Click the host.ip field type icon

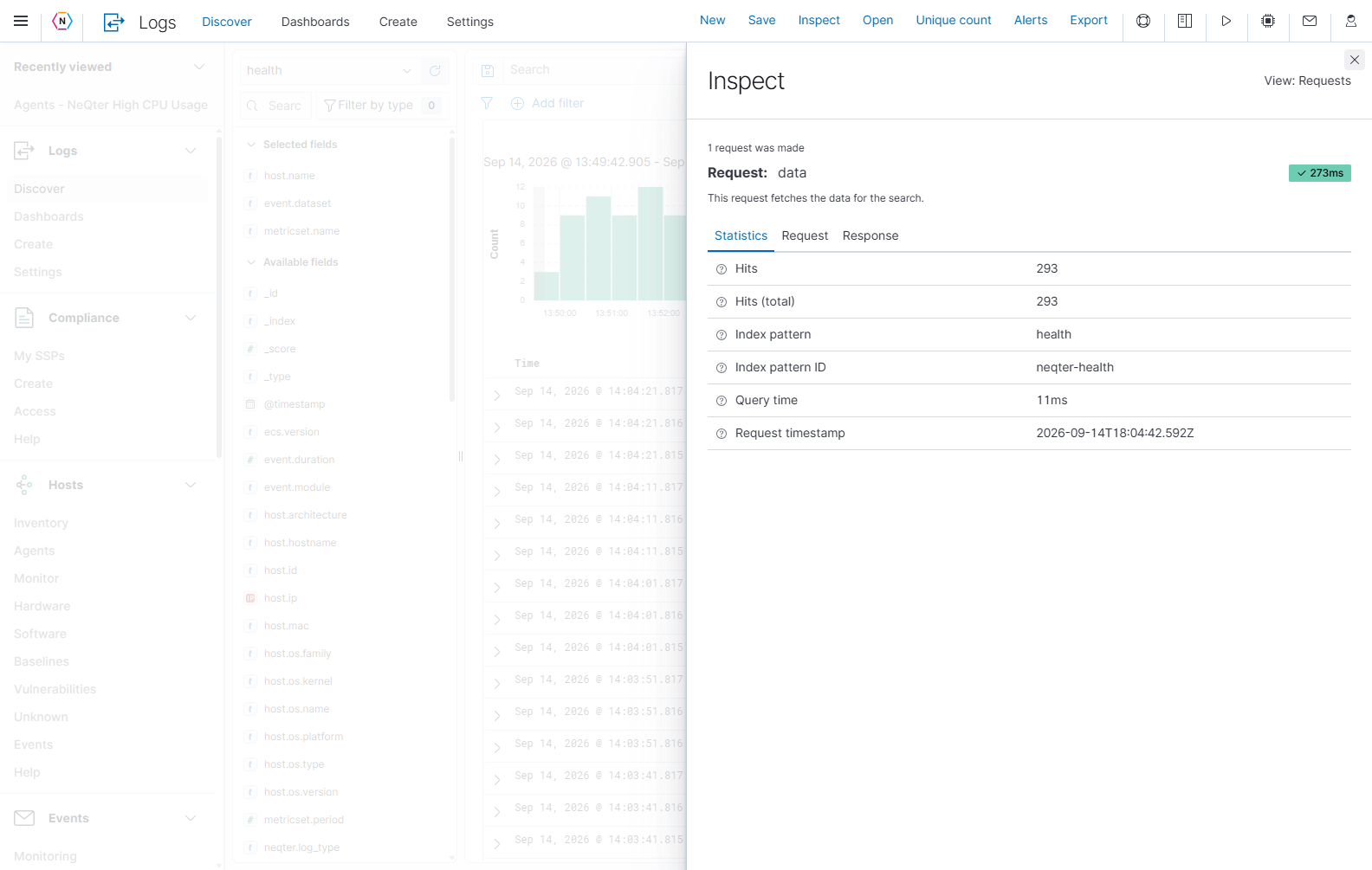pos(250,598)
